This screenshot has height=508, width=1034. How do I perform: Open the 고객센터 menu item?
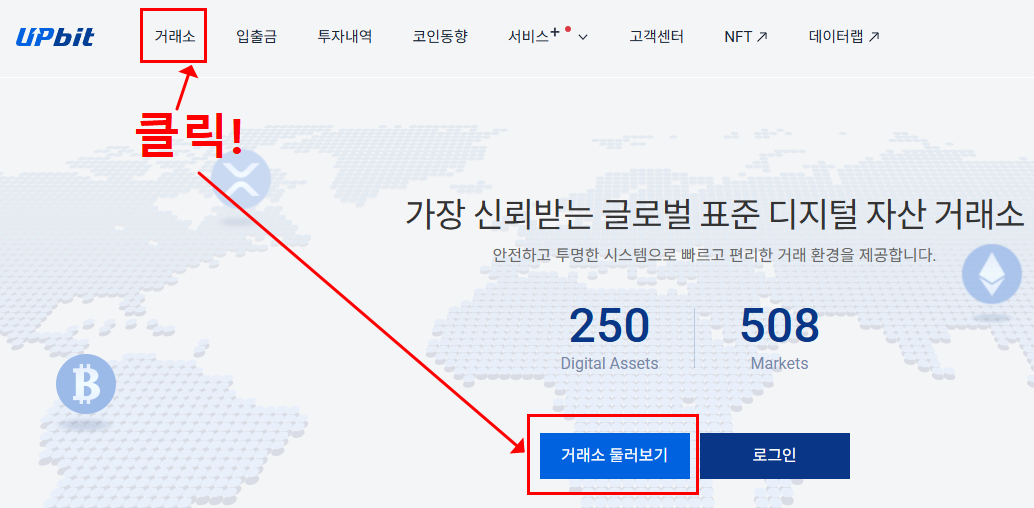pyautogui.click(x=656, y=37)
